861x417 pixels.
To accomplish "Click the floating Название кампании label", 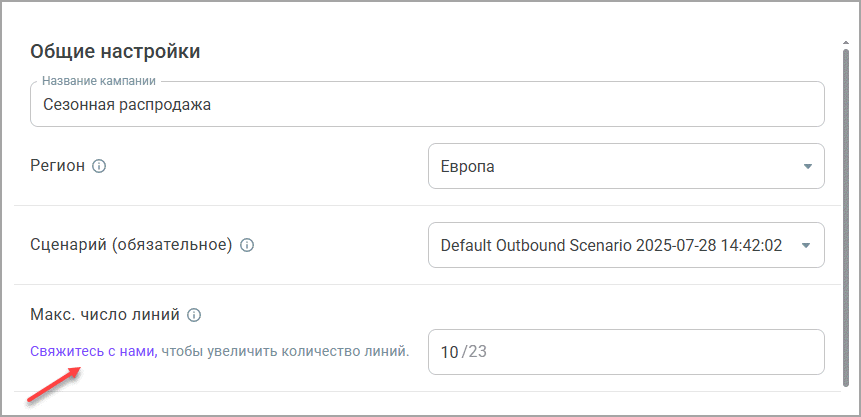I will (x=98, y=80).
